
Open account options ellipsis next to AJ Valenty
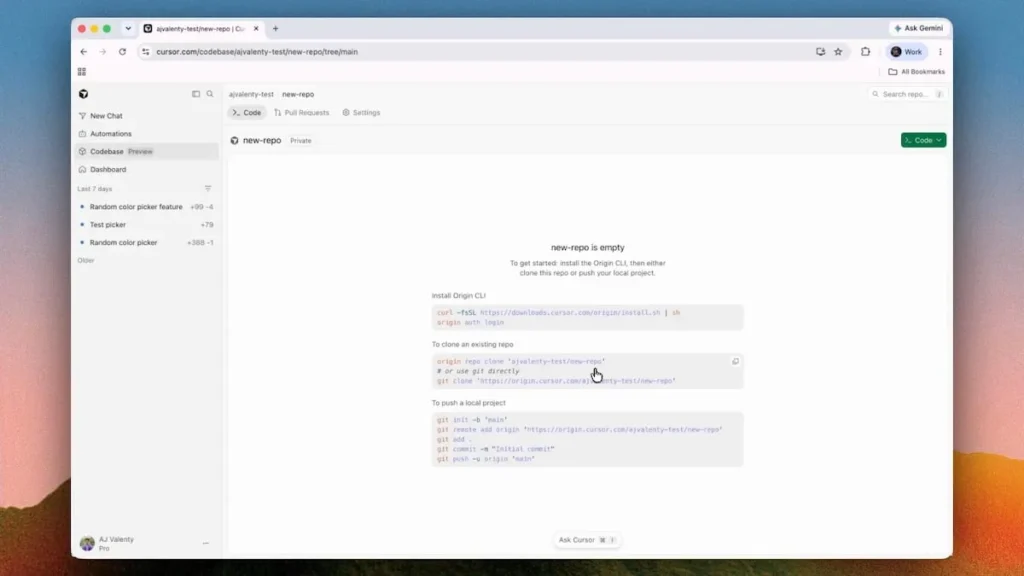206,543
